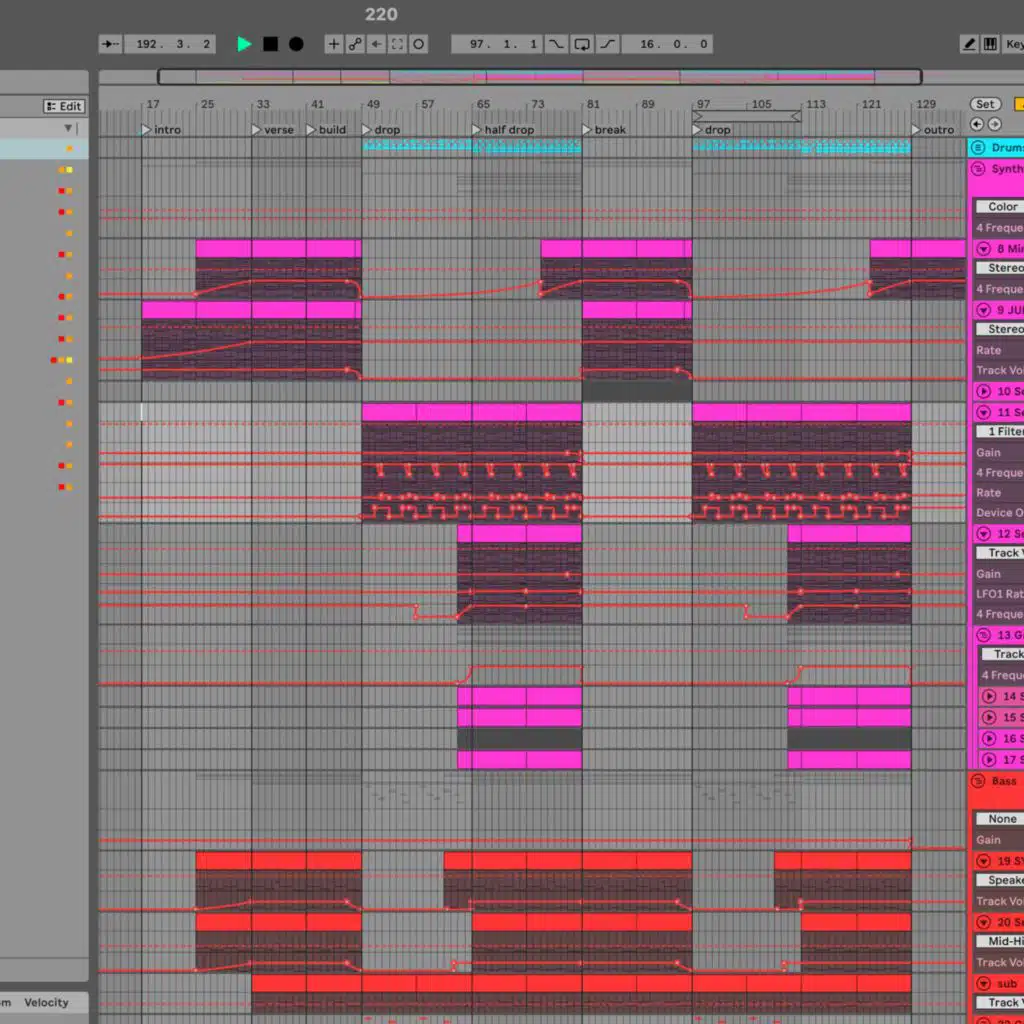Open the Speaker automation device chooser
The image size is (1024, 1024).
(x=1000, y=880)
